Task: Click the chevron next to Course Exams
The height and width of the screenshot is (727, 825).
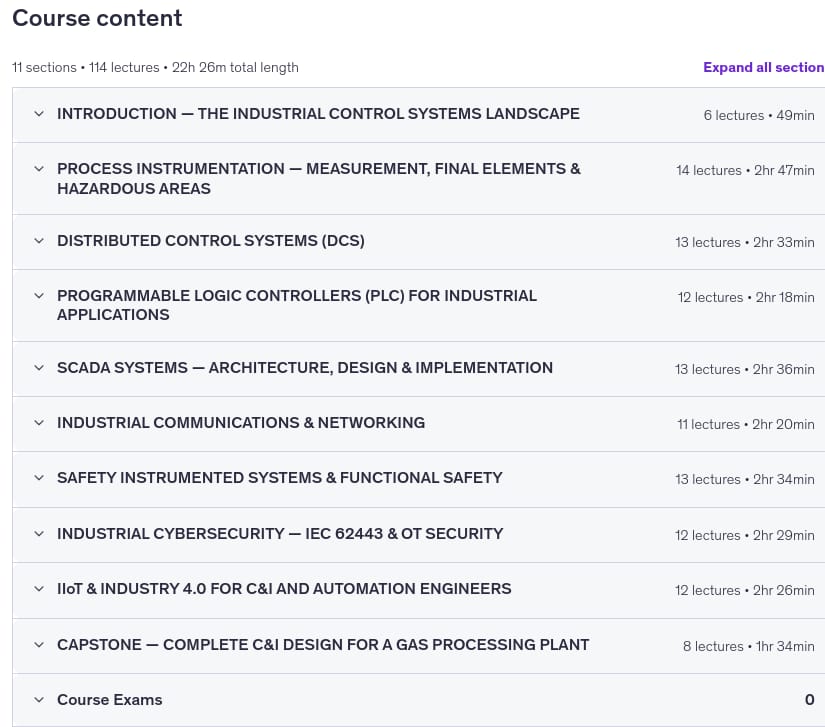Action: 39,700
